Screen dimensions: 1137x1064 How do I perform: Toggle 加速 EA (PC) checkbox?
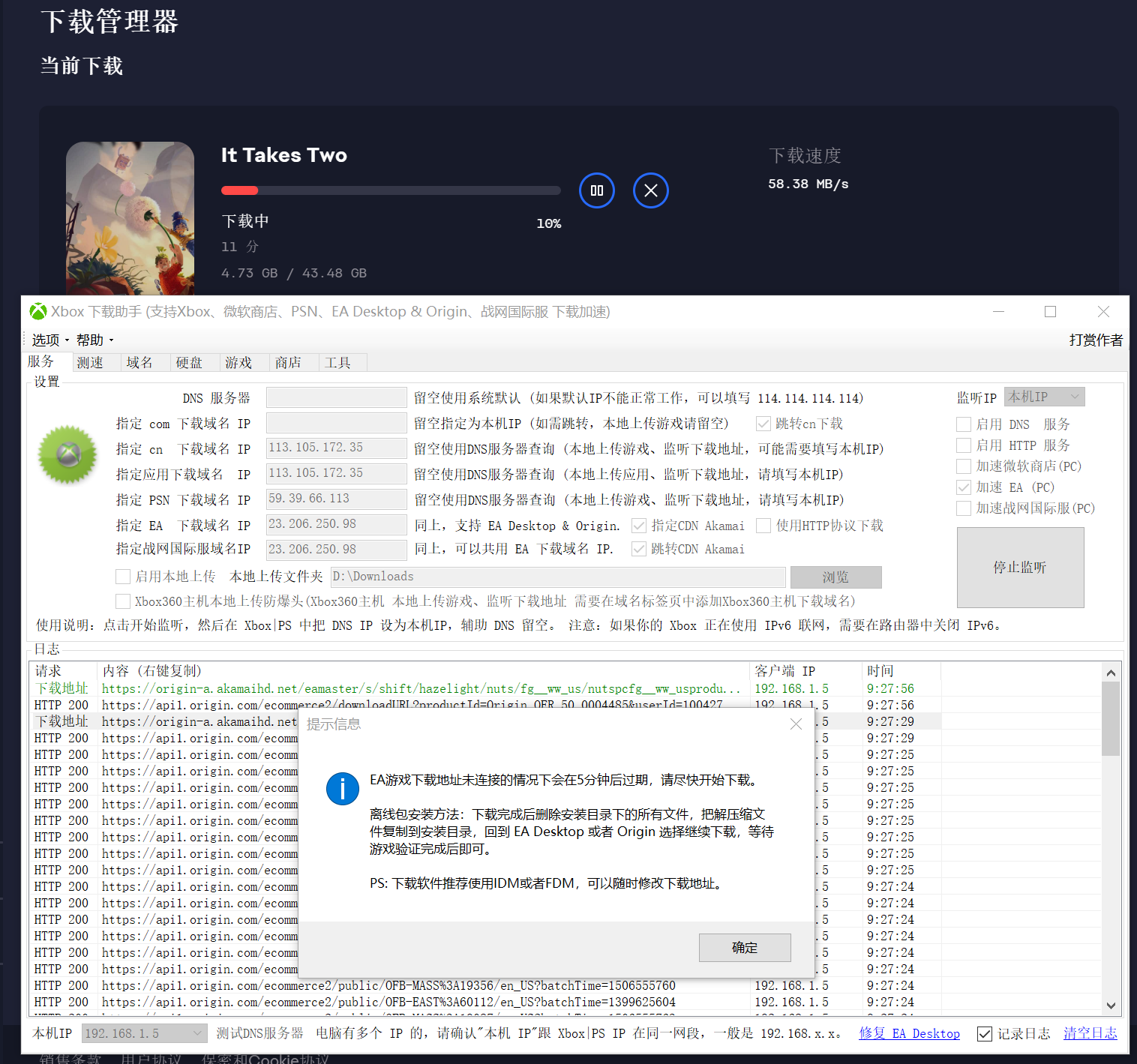point(964,487)
